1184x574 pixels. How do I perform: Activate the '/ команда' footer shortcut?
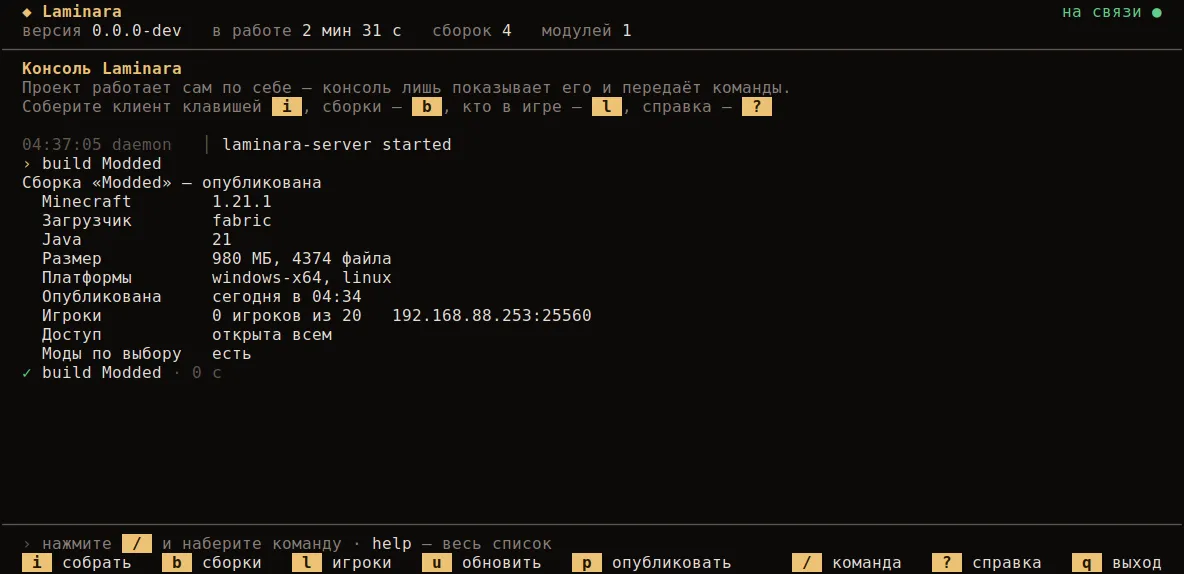point(846,563)
